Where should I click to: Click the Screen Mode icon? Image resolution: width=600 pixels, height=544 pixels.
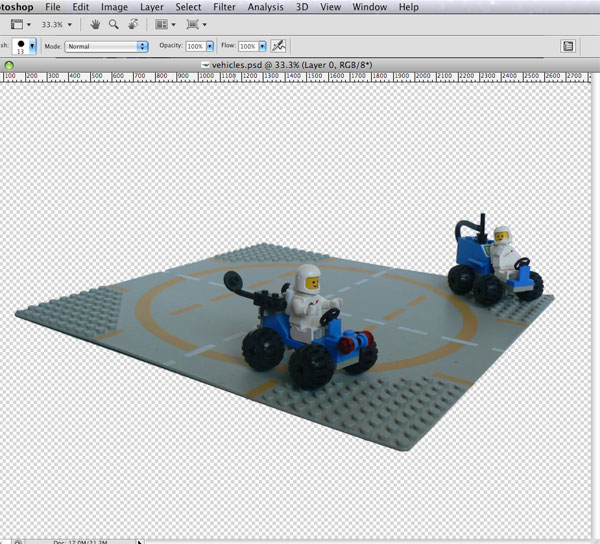192,24
